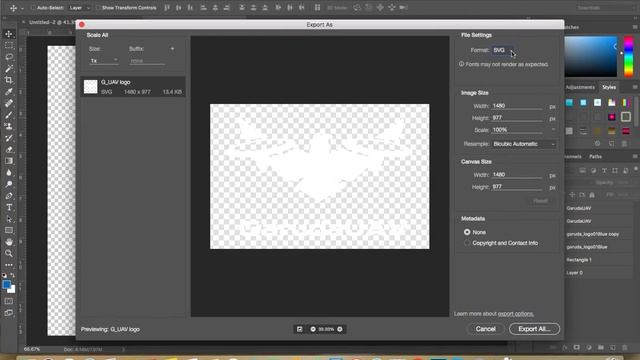Select the Layer 0 layer

pyautogui.click(x=599, y=273)
